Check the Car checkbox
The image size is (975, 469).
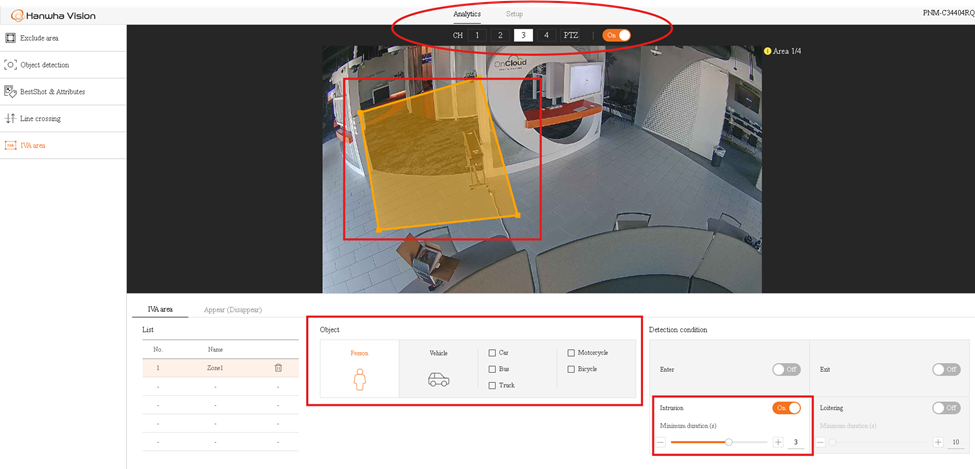pyautogui.click(x=492, y=353)
